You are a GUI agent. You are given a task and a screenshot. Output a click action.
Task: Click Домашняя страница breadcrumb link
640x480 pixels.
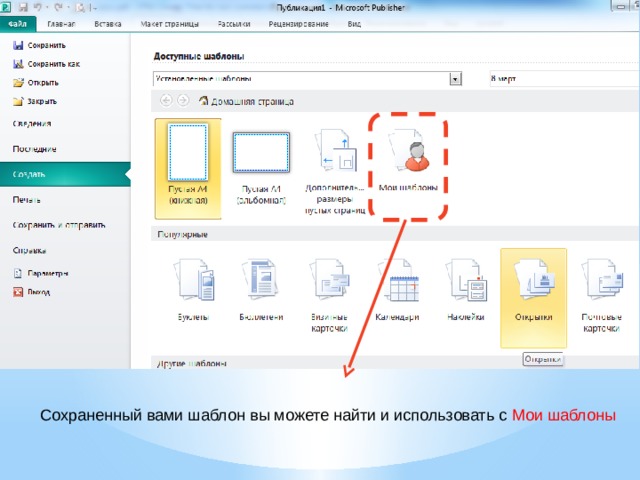pos(252,101)
